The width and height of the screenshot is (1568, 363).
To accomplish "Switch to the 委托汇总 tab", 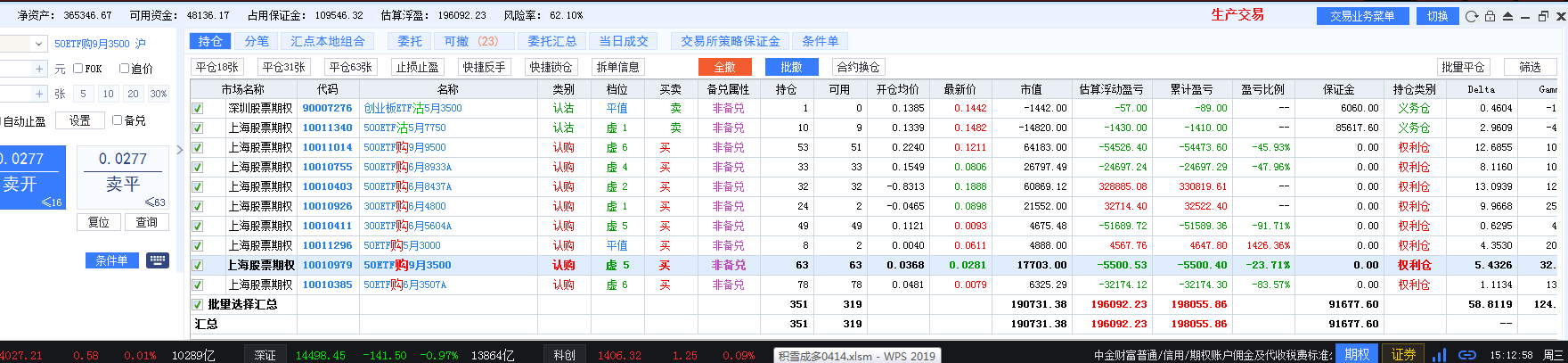I will [x=551, y=41].
